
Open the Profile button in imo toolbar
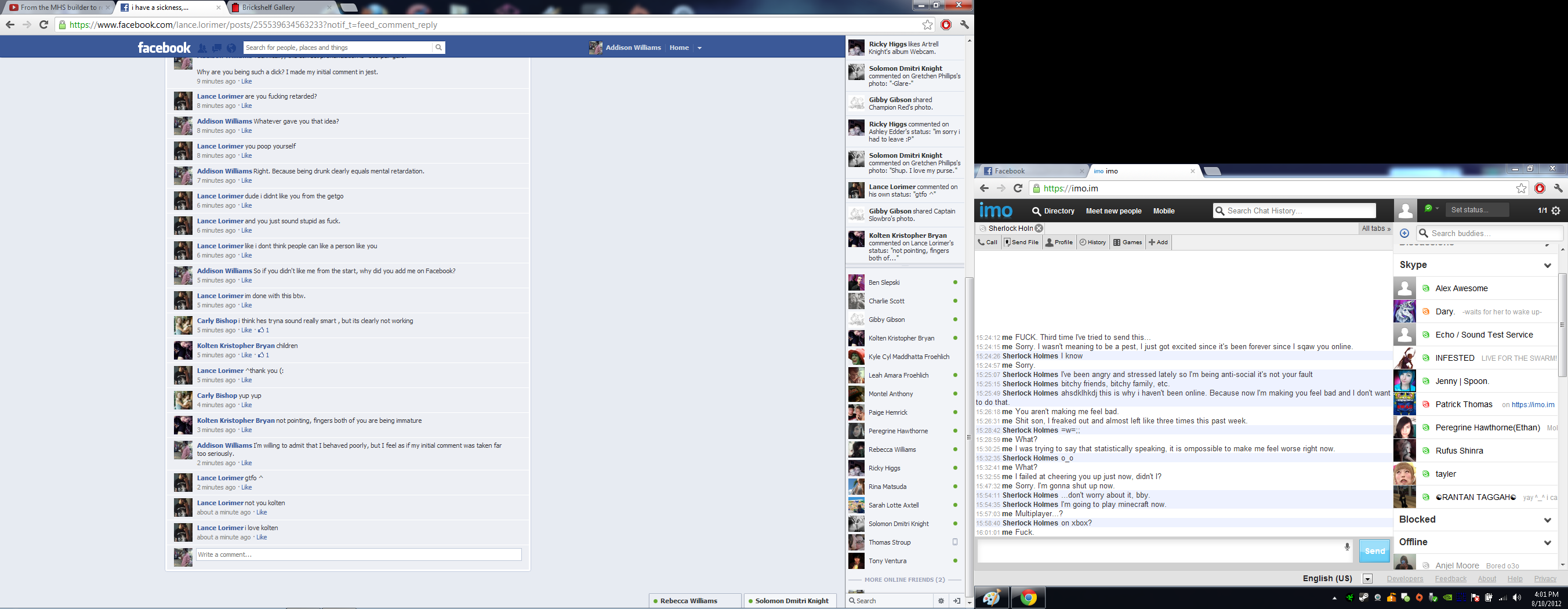tap(1059, 242)
